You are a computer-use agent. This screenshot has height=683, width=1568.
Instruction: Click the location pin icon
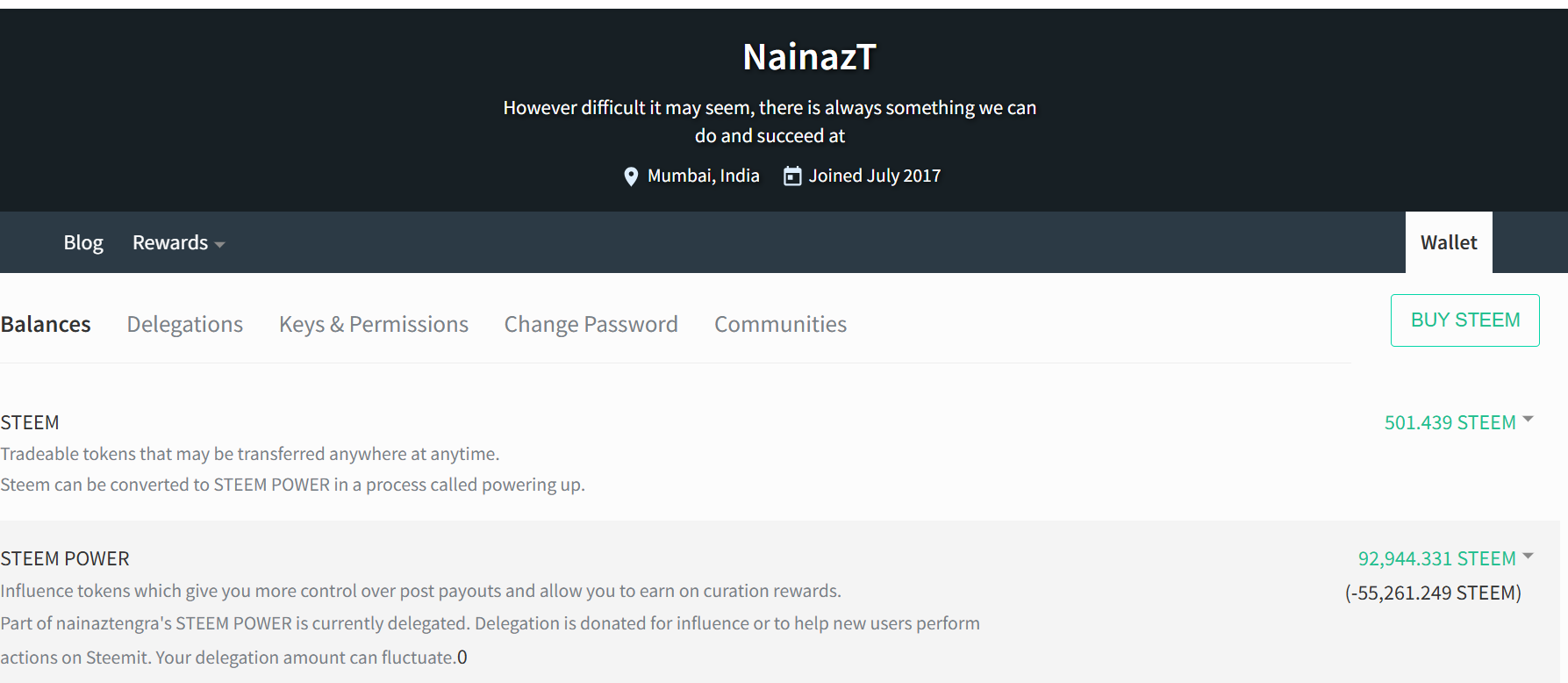click(x=630, y=176)
